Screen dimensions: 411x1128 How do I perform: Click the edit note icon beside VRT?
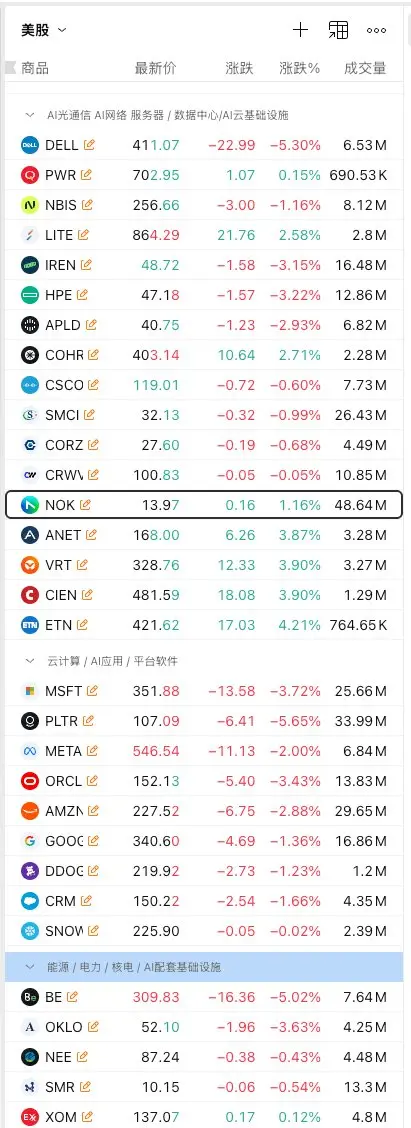click(82, 565)
